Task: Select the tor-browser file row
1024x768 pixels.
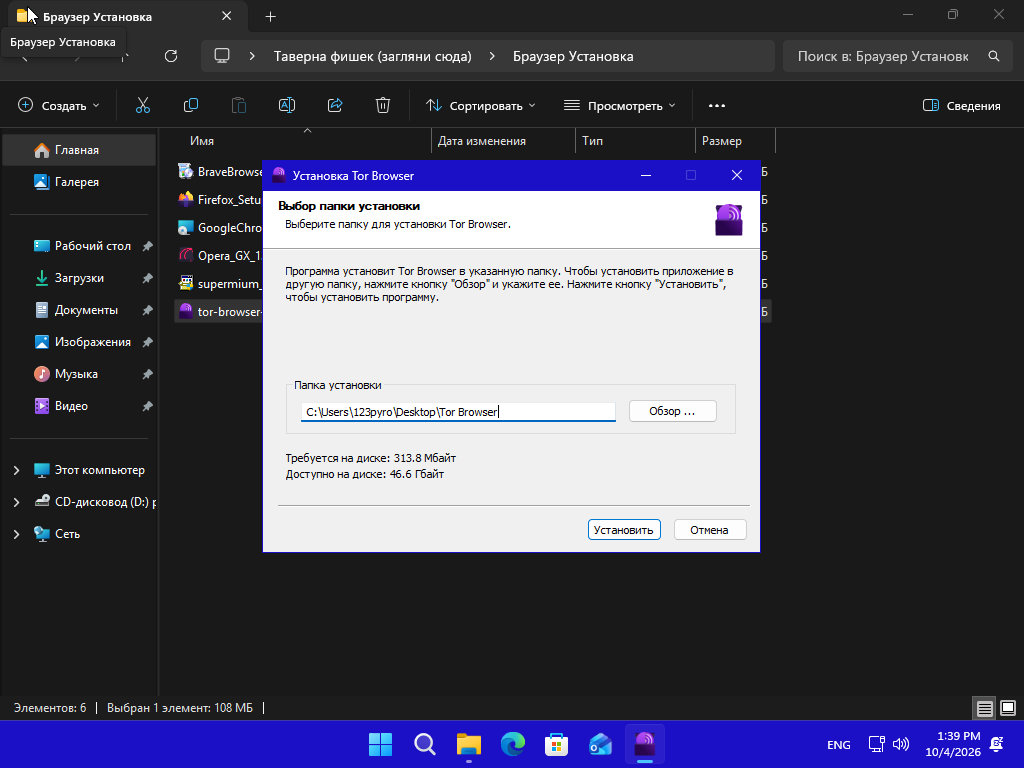Action: tap(218, 312)
